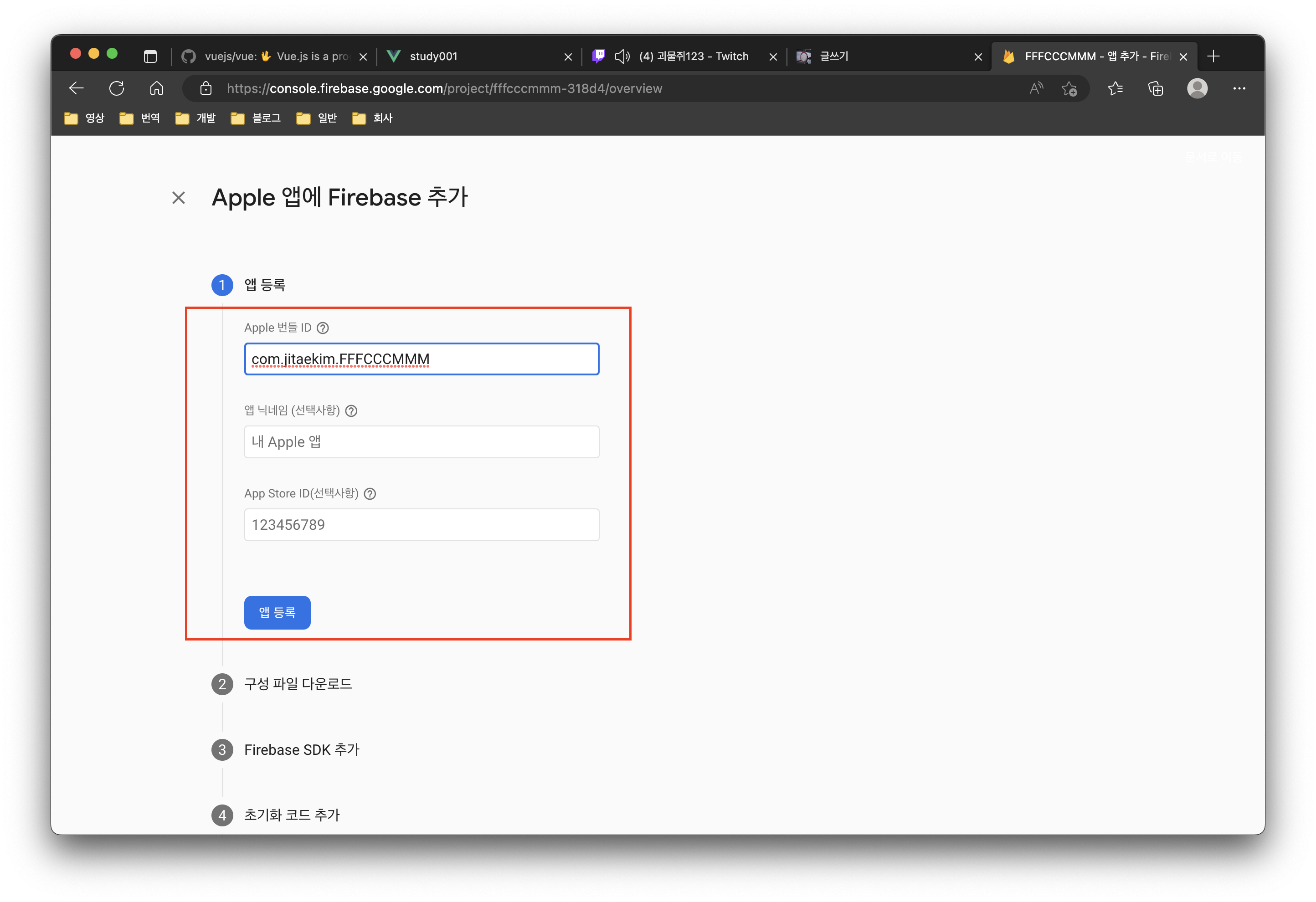This screenshot has height=902, width=1316.
Task: Focus the App Store ID input field
Action: 422,525
